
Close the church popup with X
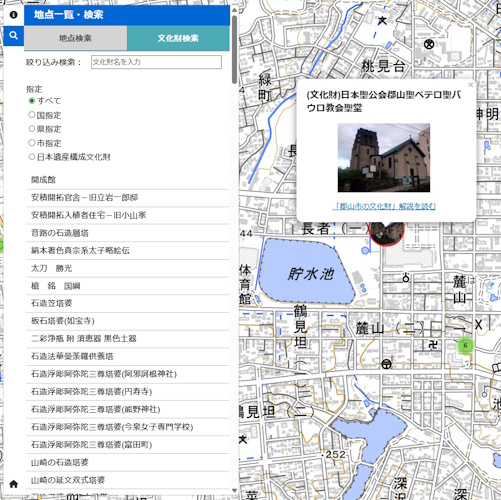point(470,85)
